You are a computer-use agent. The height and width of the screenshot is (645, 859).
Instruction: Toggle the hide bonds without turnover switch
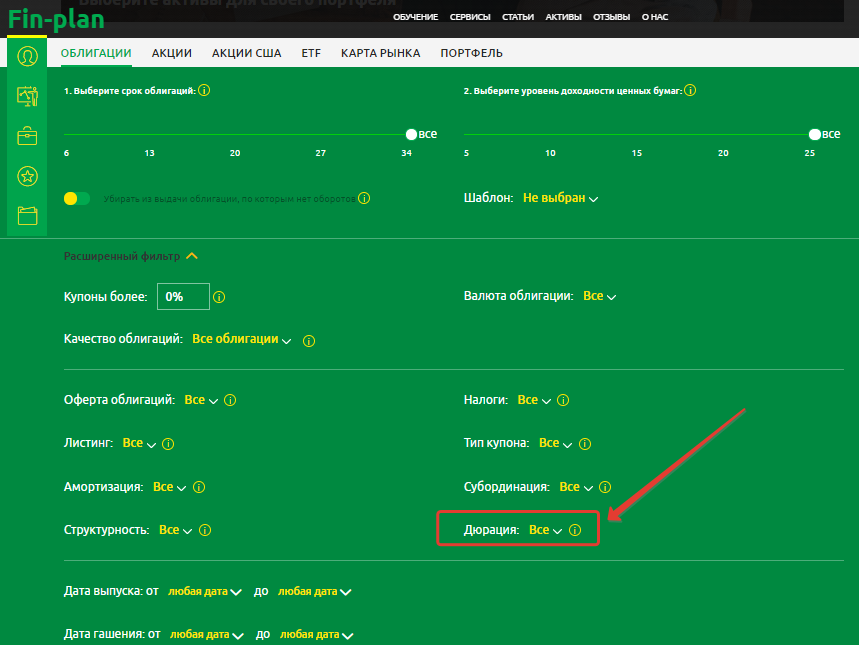(77, 199)
